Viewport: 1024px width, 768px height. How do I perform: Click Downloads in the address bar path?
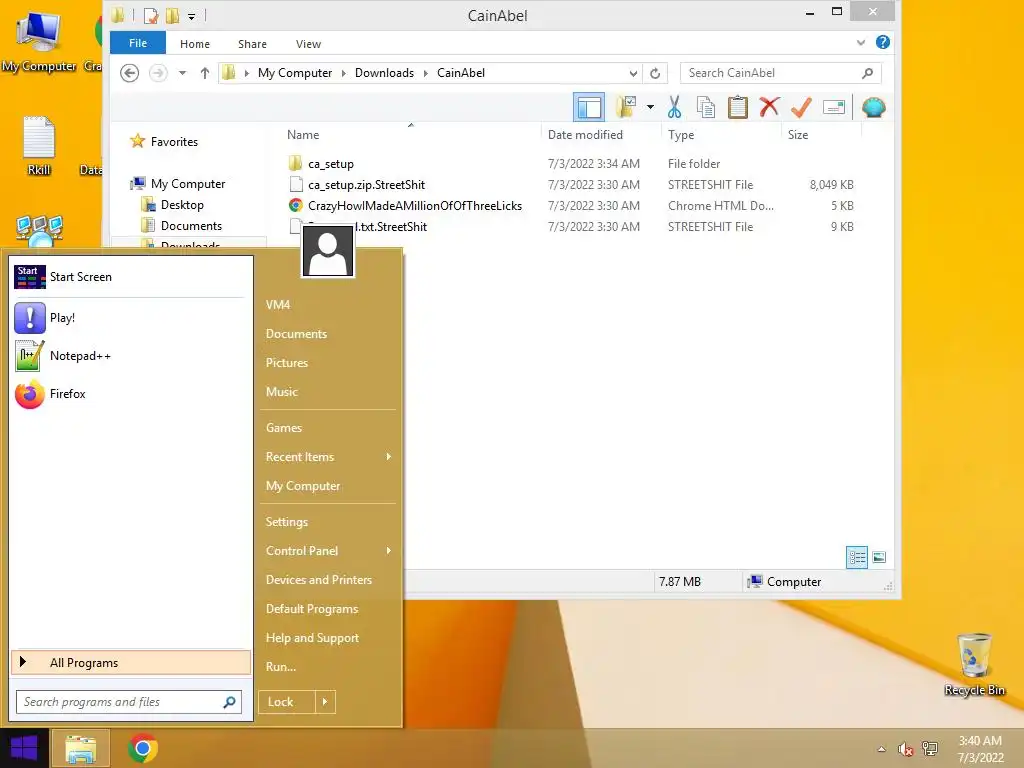384,73
